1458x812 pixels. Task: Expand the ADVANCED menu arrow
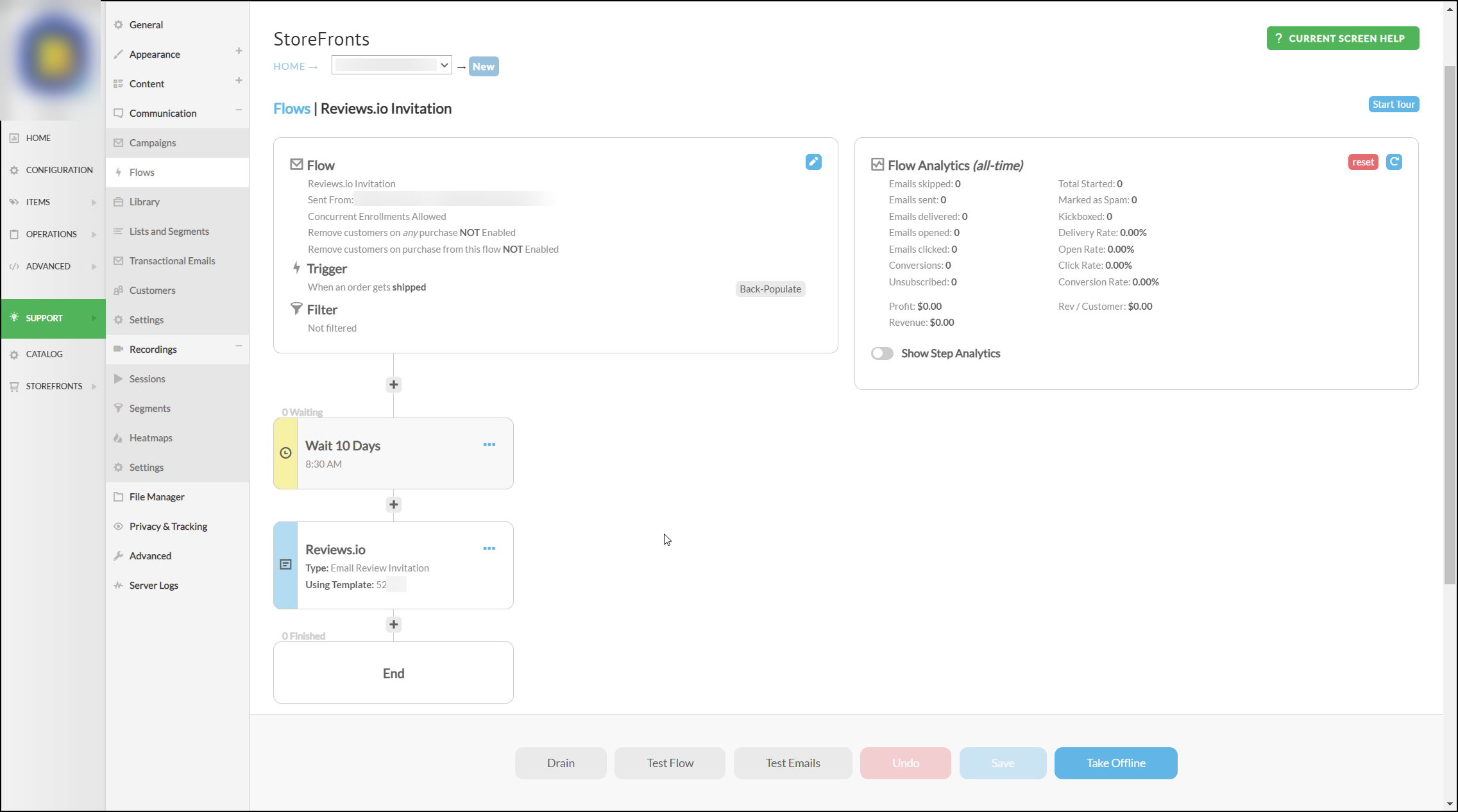tap(94, 267)
